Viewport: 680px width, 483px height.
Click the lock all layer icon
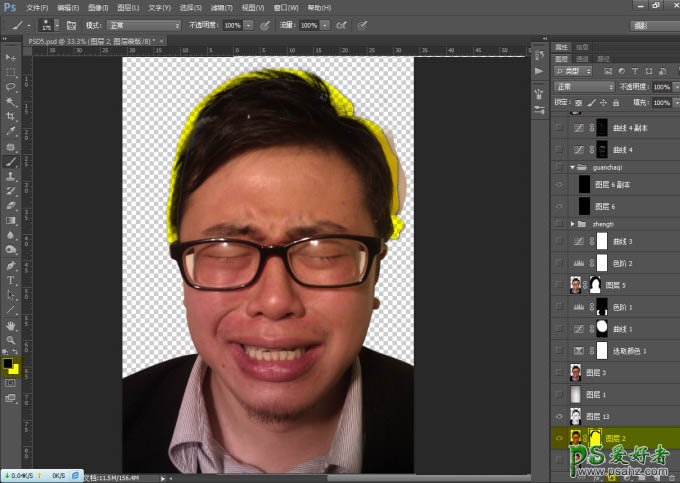coord(614,101)
